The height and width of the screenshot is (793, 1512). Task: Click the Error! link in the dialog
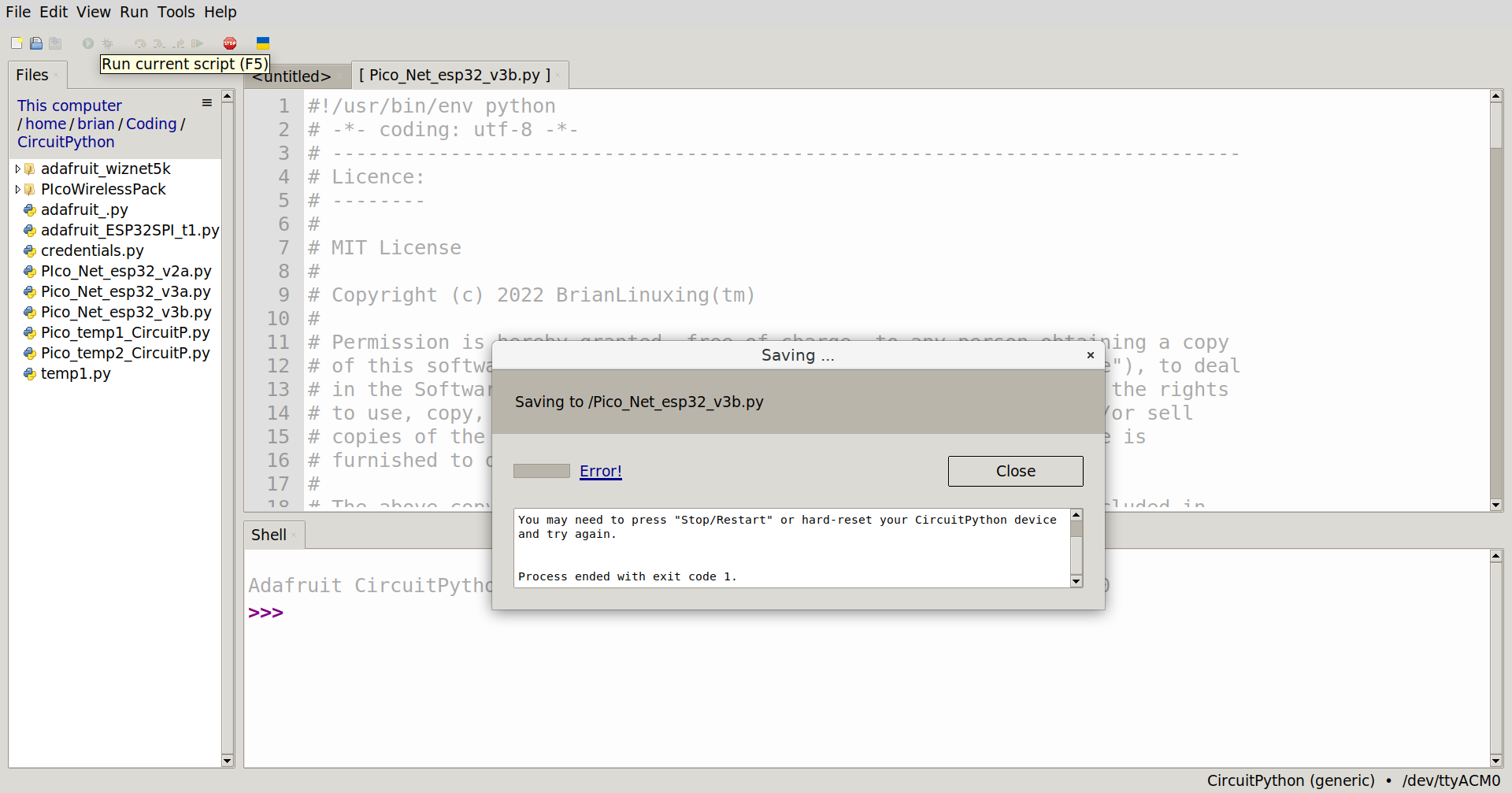pos(600,470)
